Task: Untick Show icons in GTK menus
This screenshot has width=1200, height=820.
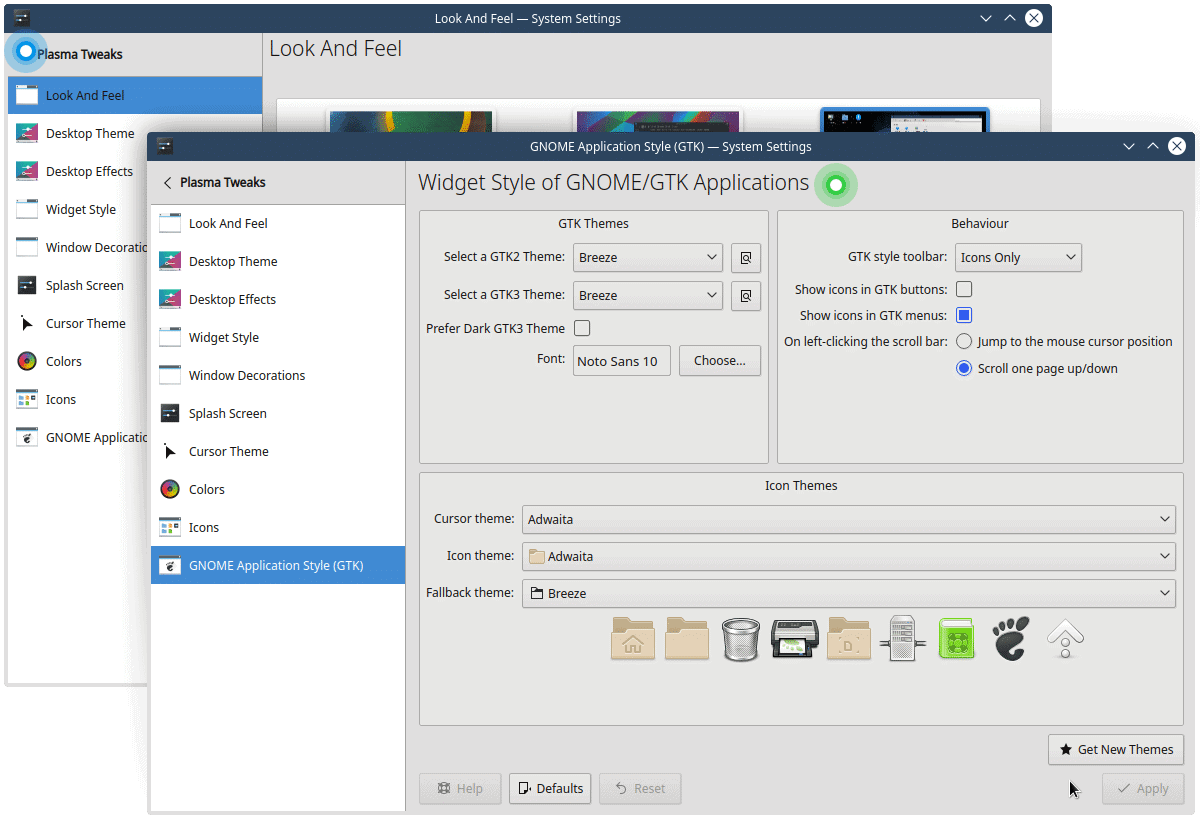Action: [964, 316]
